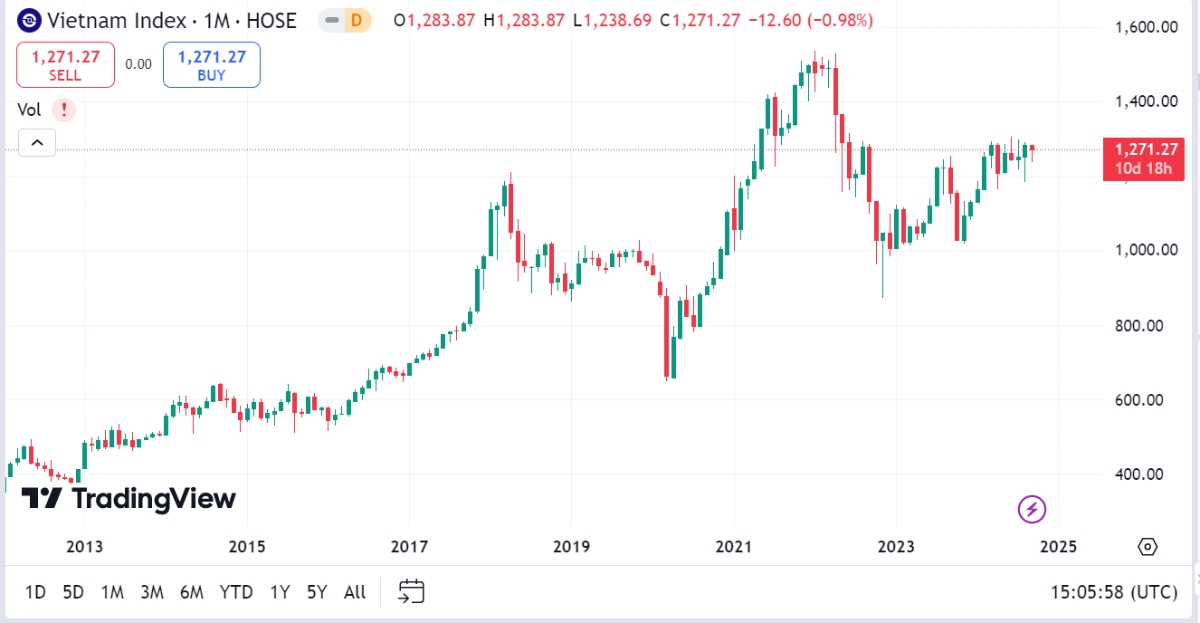Click the orange D data status badge

click(x=355, y=20)
